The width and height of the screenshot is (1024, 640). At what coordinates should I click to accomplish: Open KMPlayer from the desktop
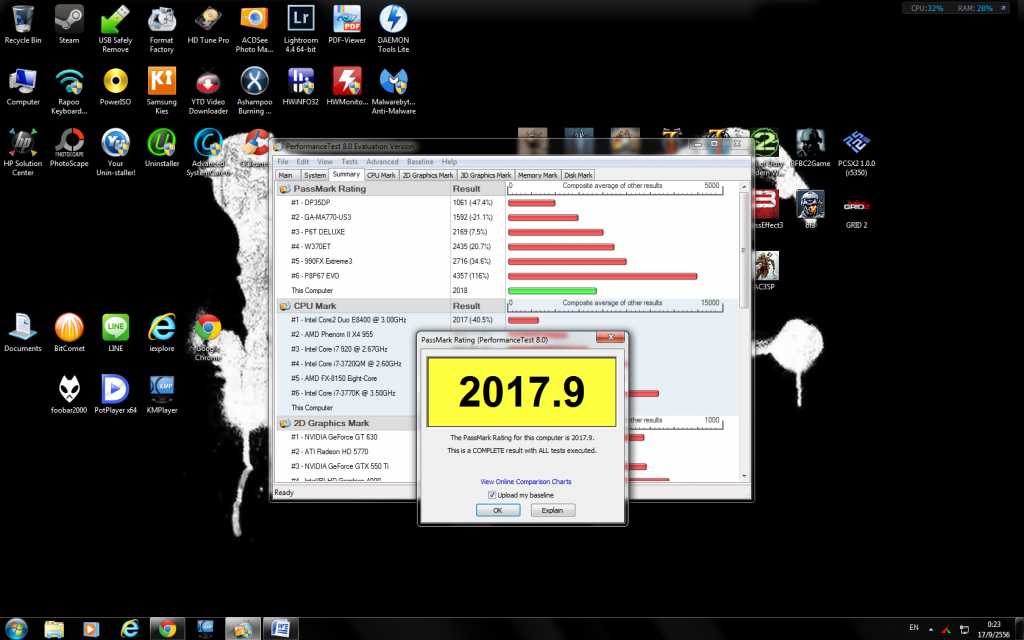point(161,394)
